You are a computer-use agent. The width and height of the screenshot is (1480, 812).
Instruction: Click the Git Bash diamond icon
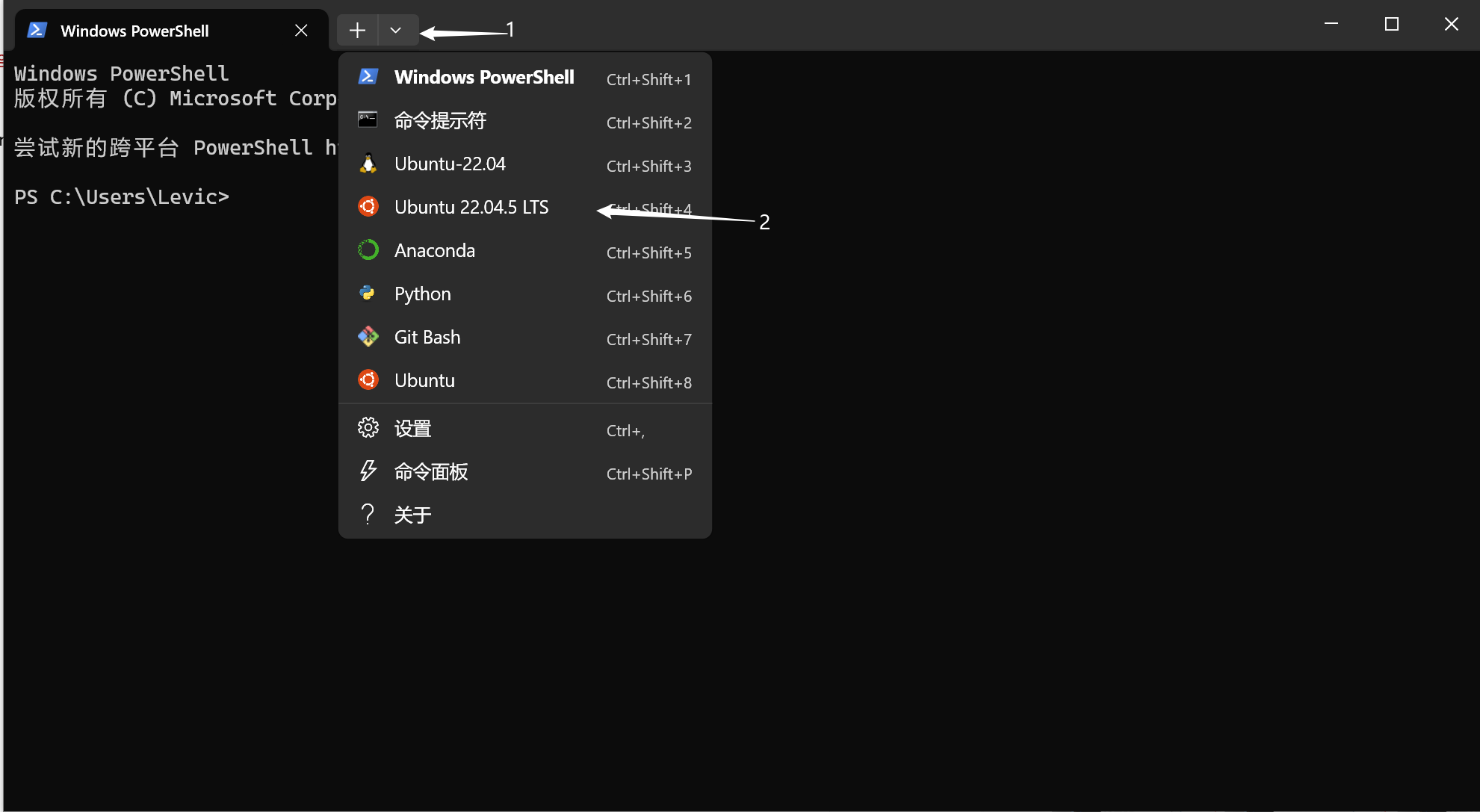tap(368, 336)
